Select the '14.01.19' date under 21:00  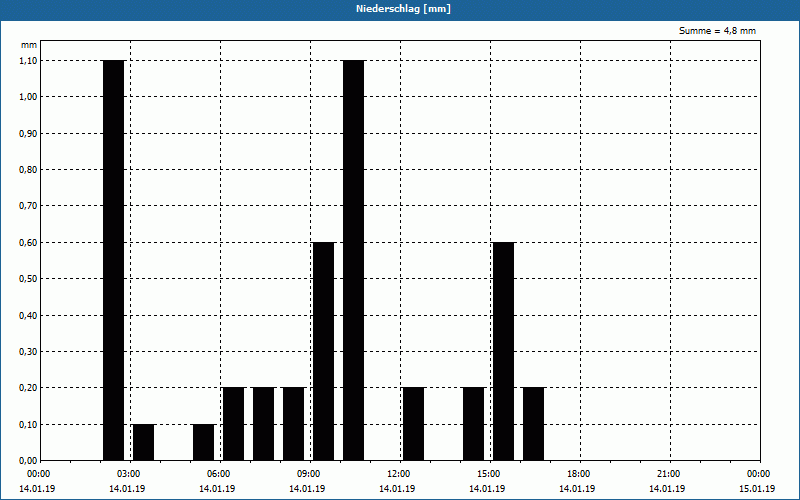667,489
